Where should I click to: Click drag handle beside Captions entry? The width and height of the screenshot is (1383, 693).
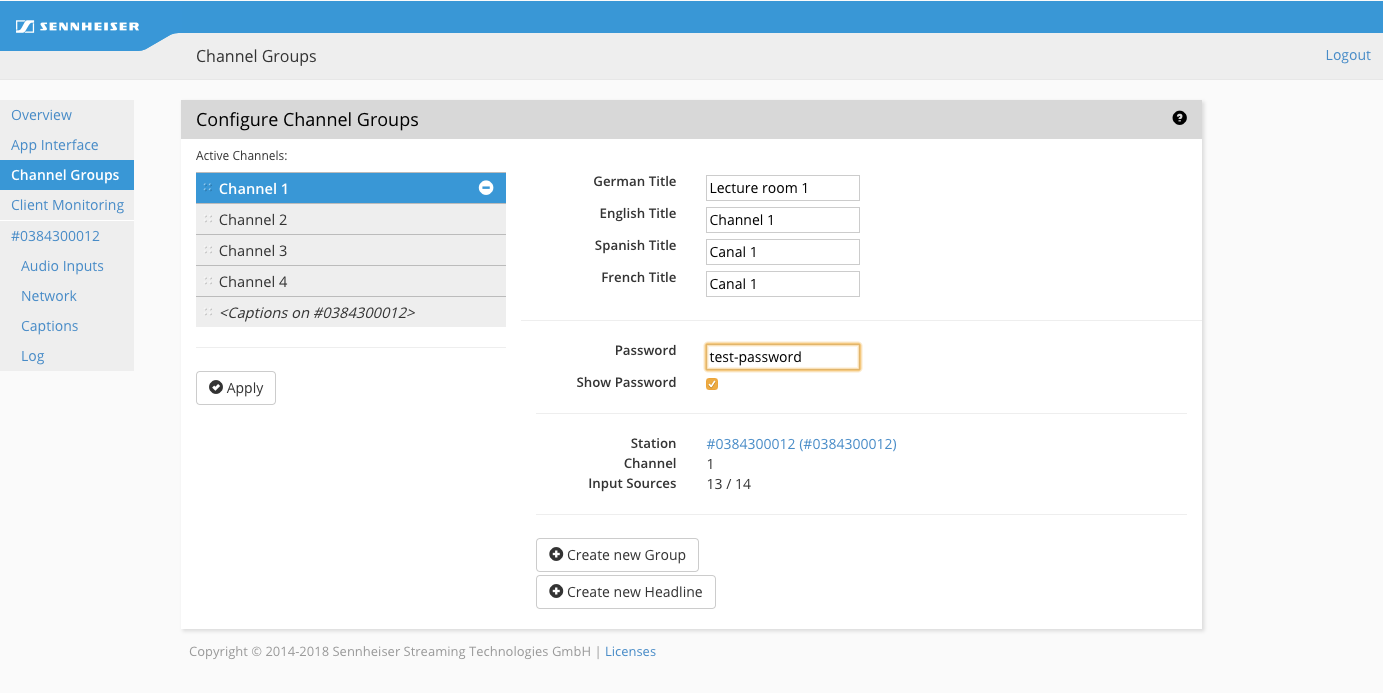pyautogui.click(x=208, y=313)
